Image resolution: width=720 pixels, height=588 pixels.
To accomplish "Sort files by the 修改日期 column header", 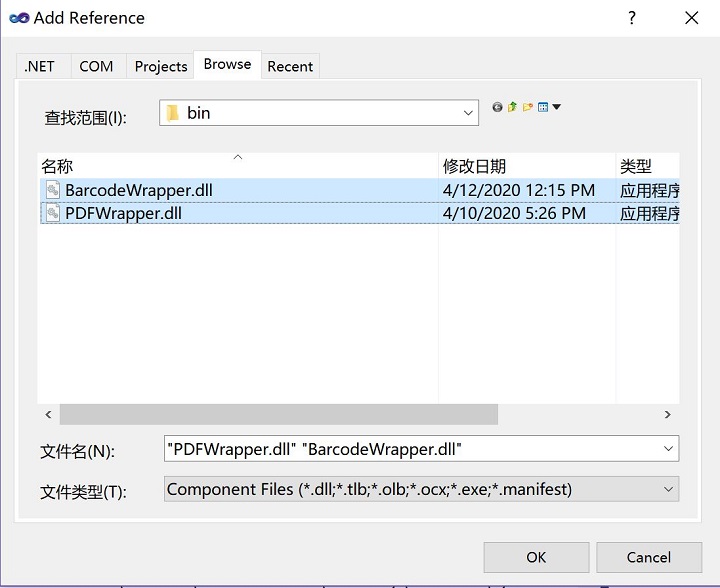I will coord(474,166).
